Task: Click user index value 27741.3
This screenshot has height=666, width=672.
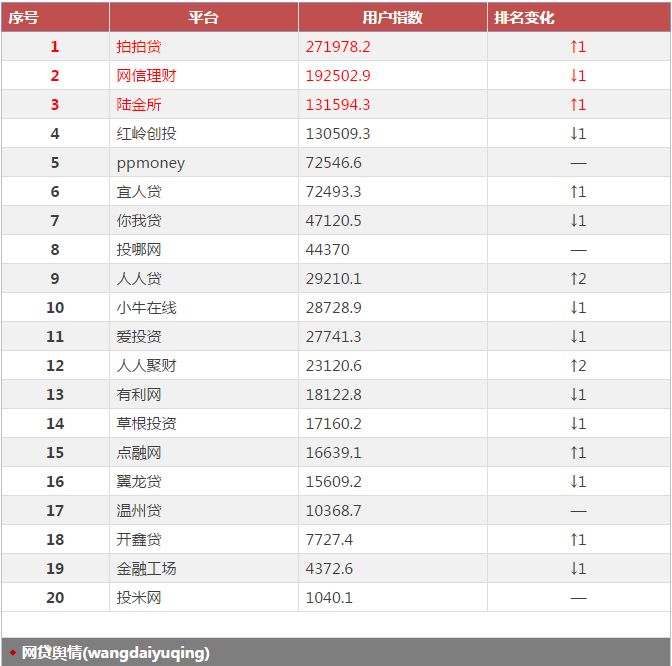Action: pos(333,336)
